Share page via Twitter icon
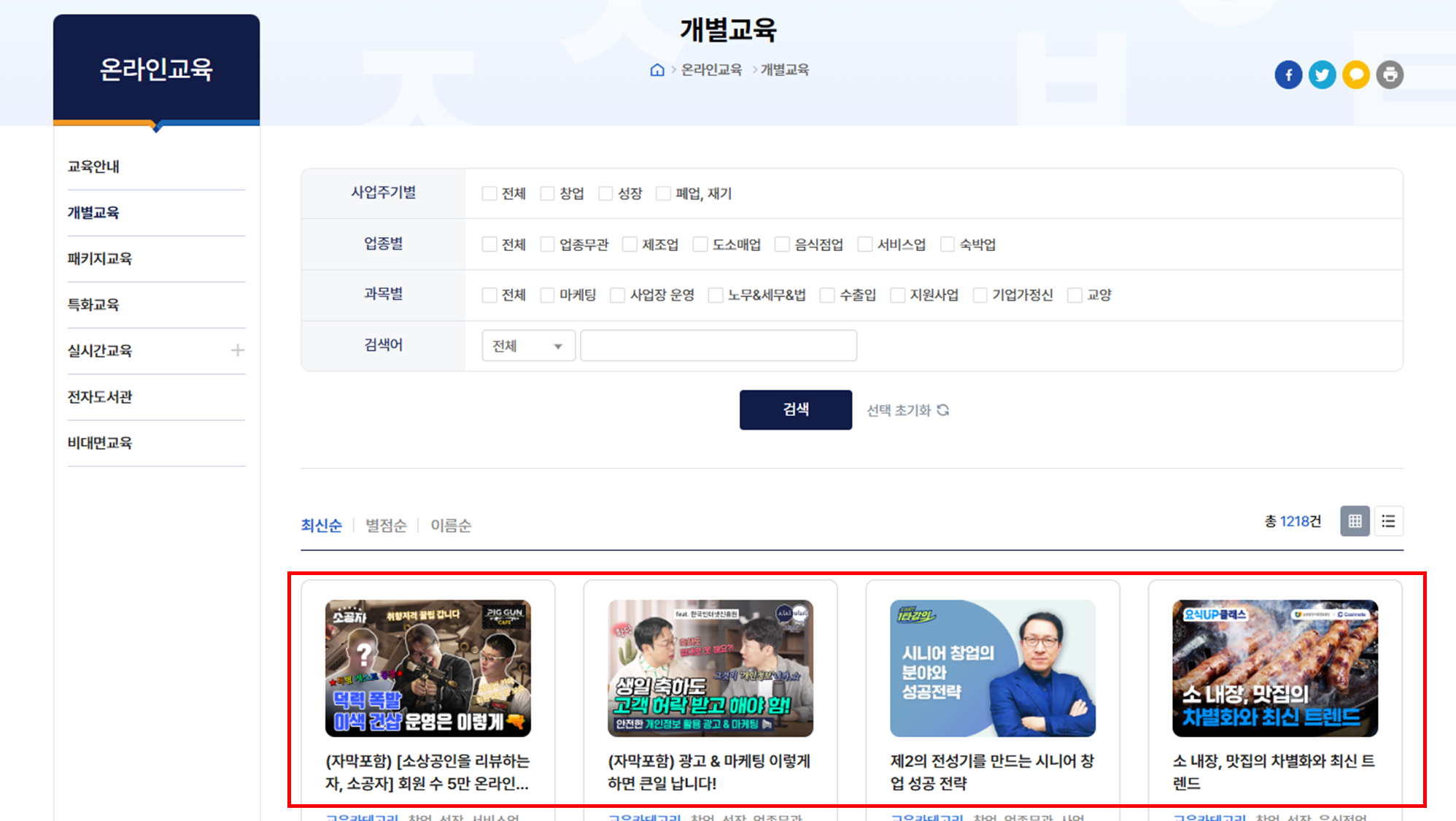1456x821 pixels. [1322, 74]
